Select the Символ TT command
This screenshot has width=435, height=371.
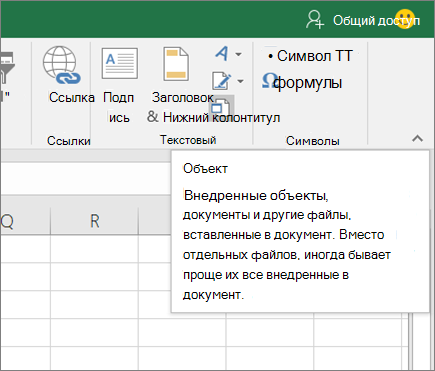(314, 56)
